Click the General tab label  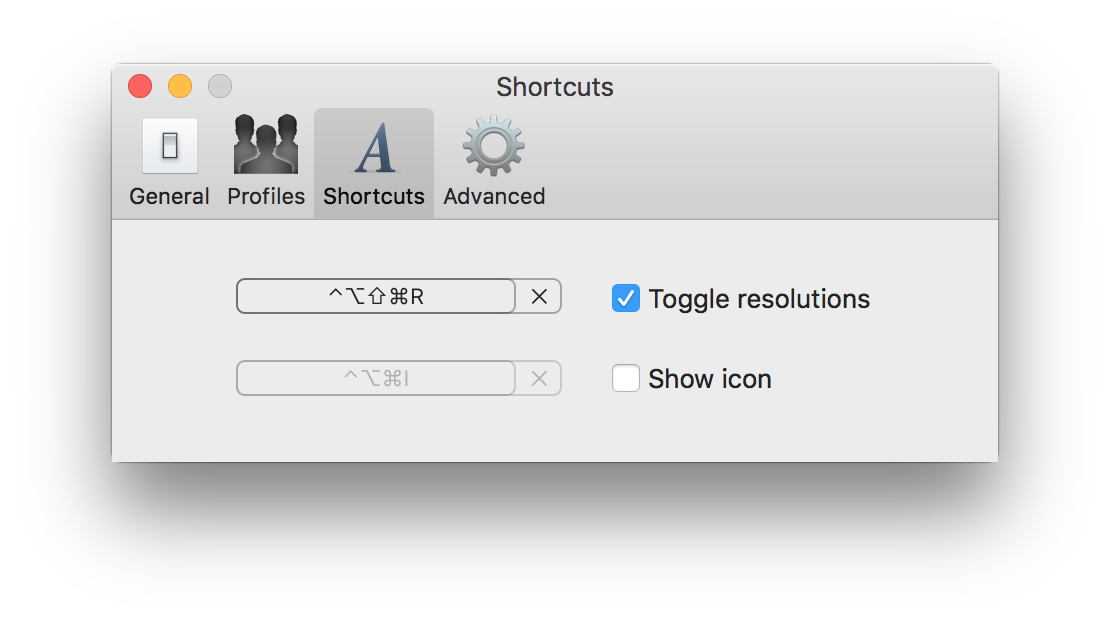click(x=169, y=196)
